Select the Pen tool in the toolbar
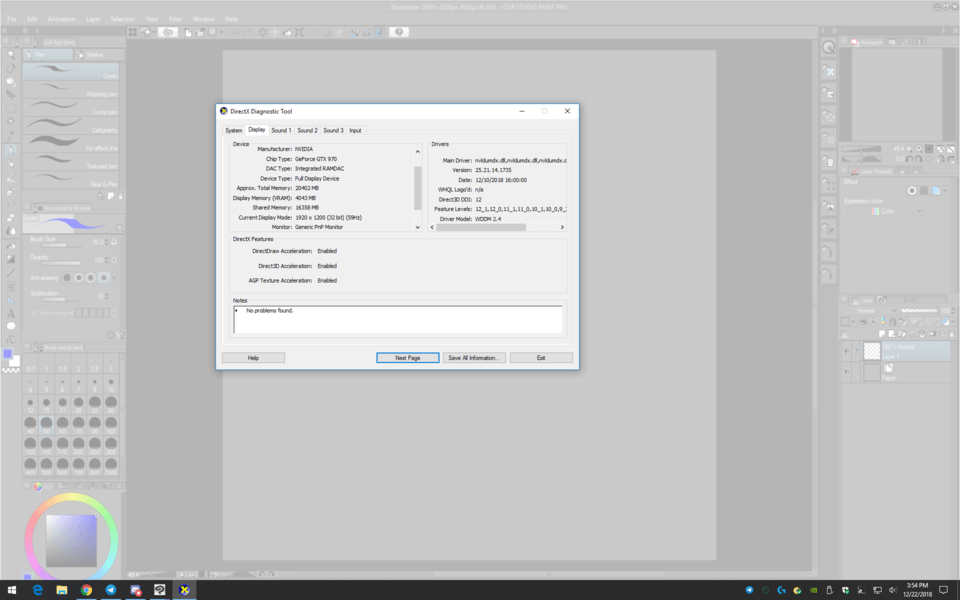The width and height of the screenshot is (960, 600). coord(10,149)
